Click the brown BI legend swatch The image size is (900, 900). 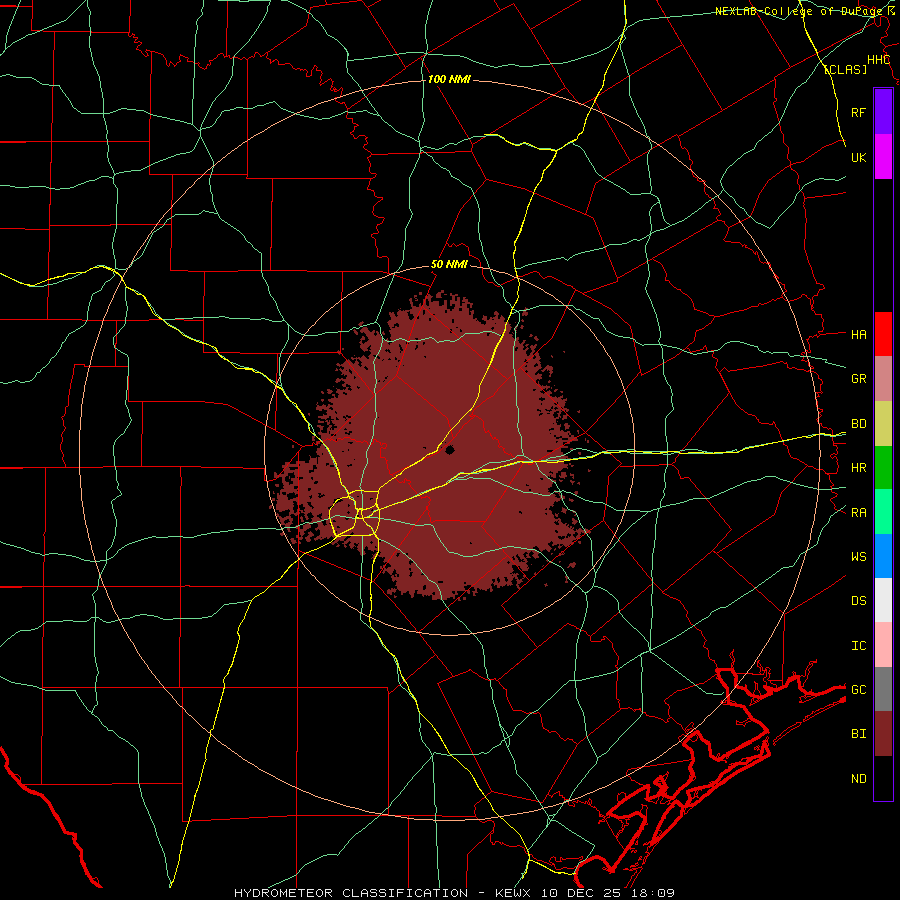point(883,734)
